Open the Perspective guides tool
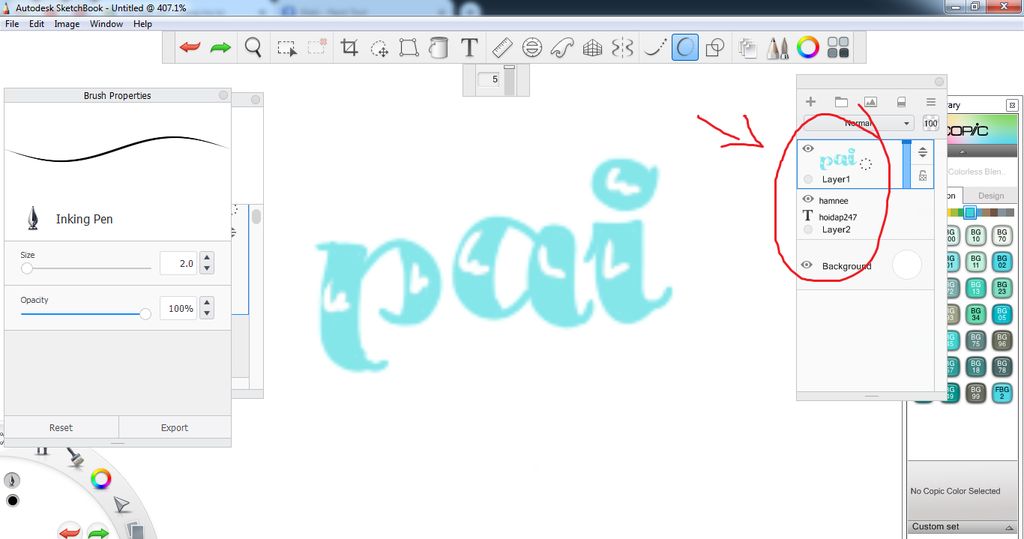Image resolution: width=1024 pixels, height=539 pixels. [592, 48]
